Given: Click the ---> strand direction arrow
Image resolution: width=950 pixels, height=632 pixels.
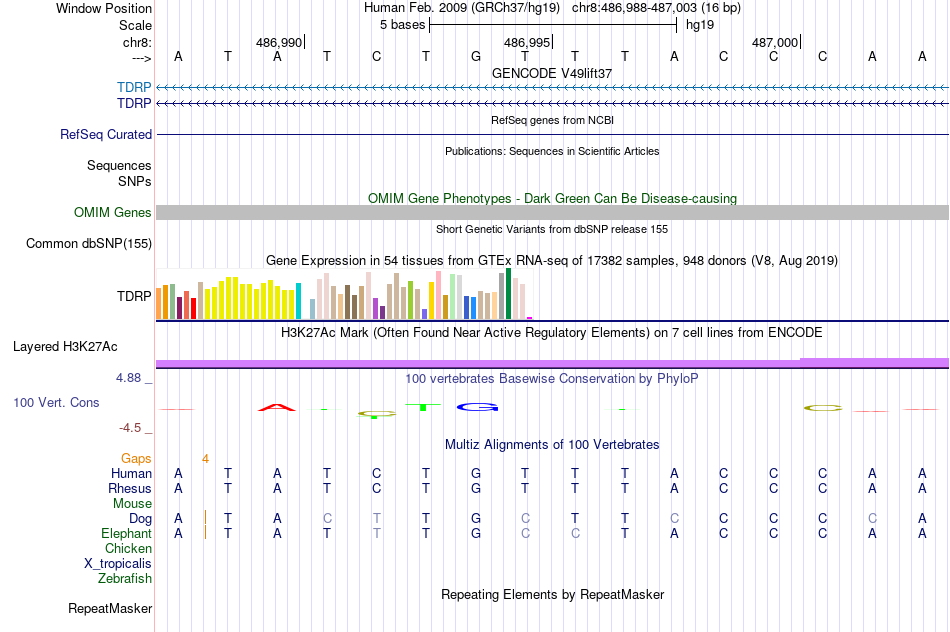Looking at the screenshot, I should pyautogui.click(x=142, y=58).
